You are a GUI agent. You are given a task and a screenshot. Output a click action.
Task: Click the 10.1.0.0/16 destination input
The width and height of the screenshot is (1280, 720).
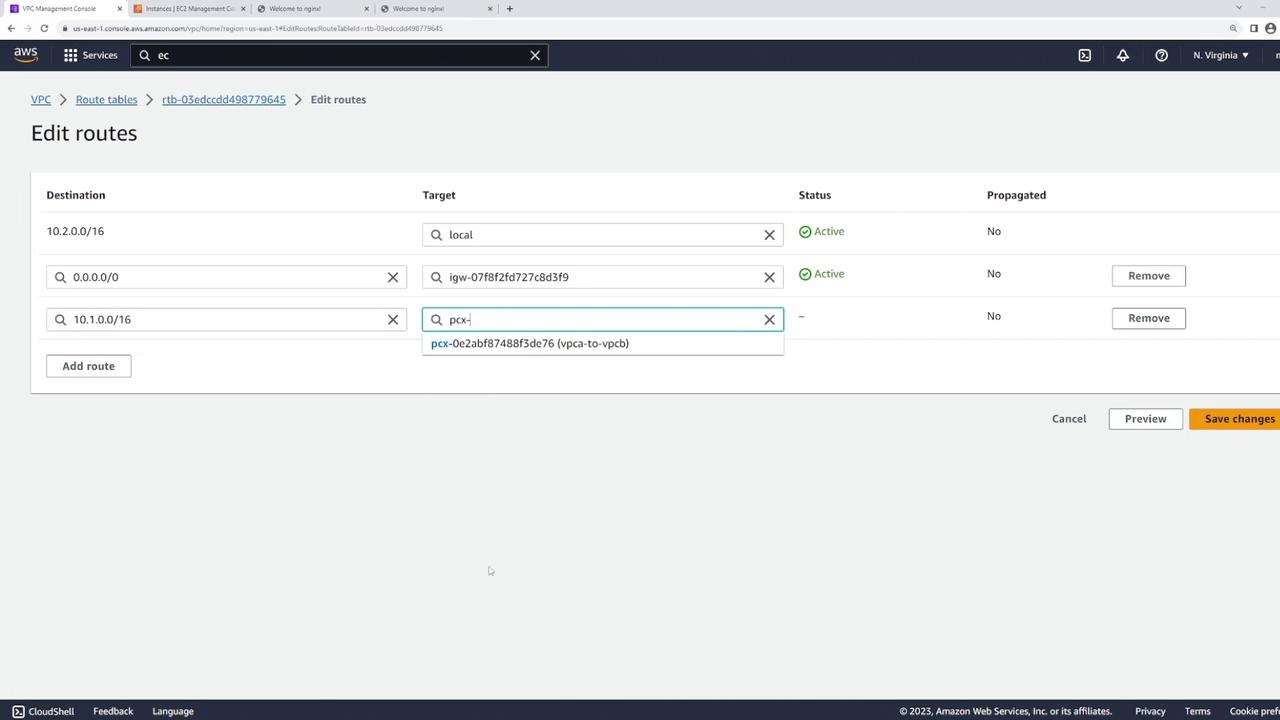point(226,319)
